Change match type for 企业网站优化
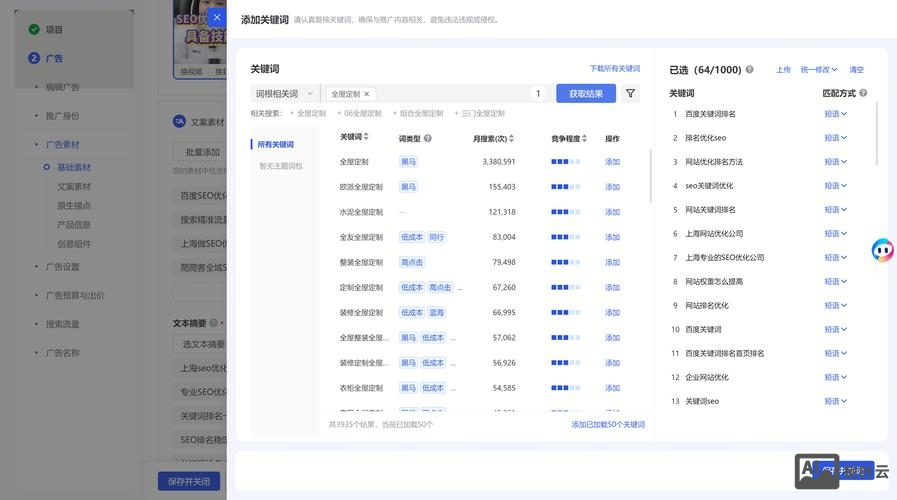 click(x=835, y=377)
